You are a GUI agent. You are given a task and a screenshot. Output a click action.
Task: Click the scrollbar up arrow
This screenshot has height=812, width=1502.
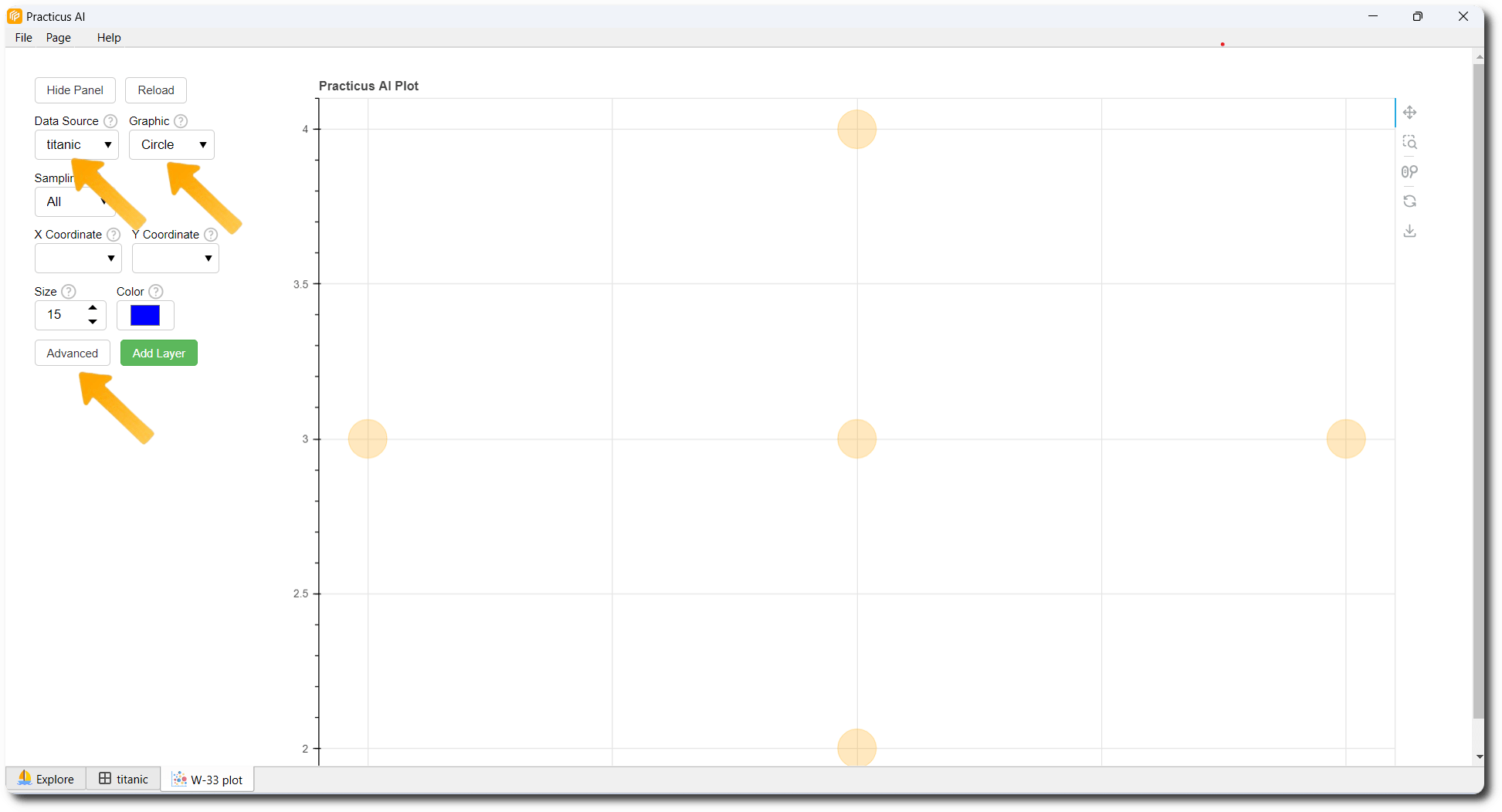1479,57
